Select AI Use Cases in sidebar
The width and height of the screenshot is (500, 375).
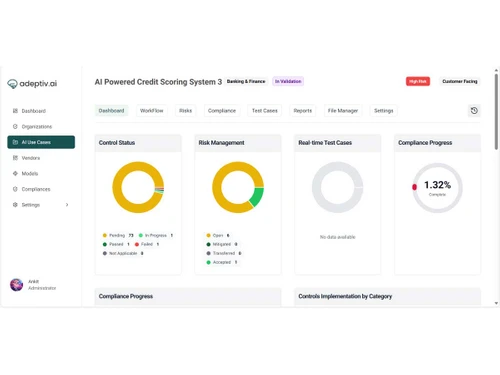point(41,142)
